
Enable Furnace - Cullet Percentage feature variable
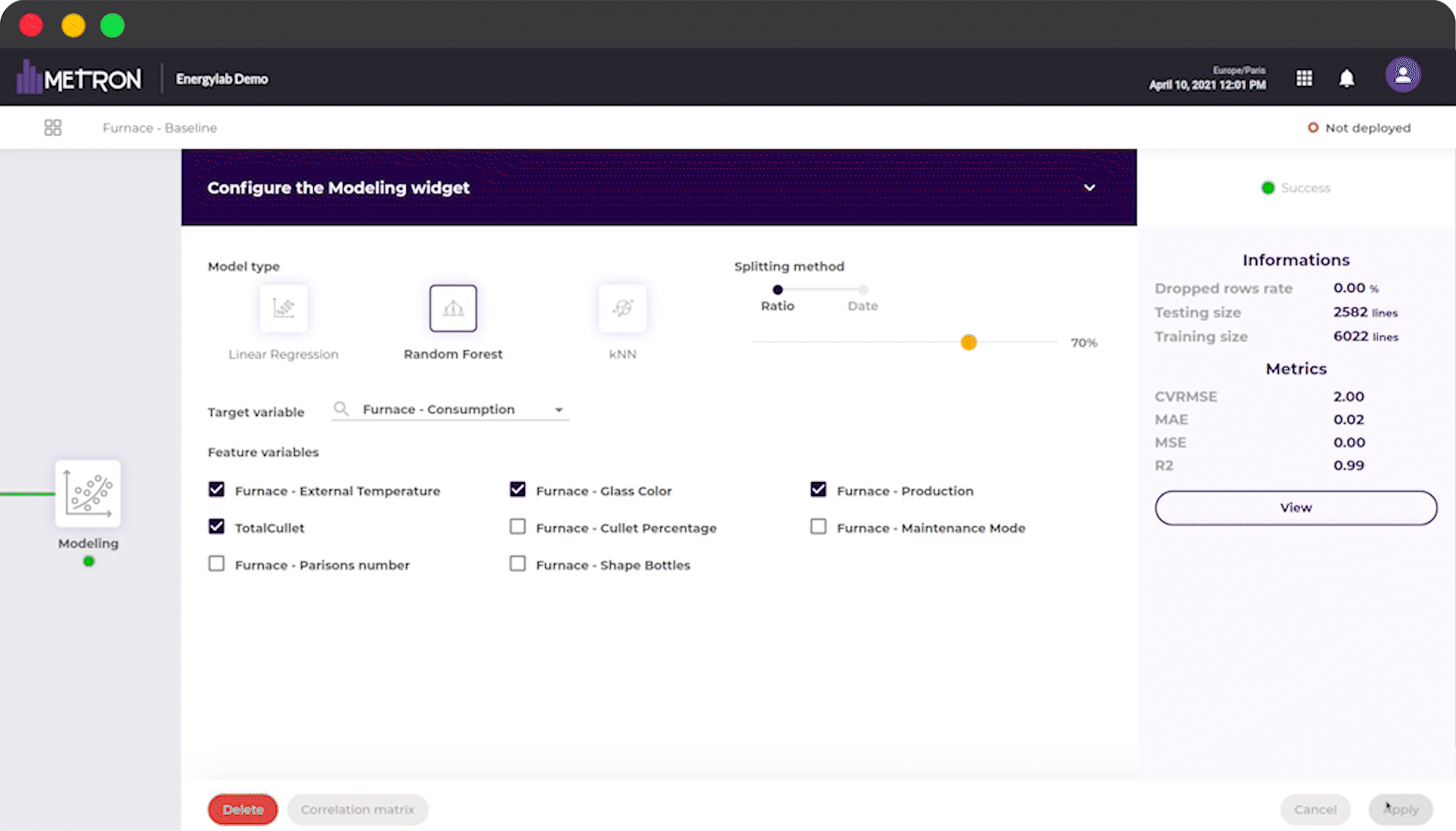click(x=517, y=527)
